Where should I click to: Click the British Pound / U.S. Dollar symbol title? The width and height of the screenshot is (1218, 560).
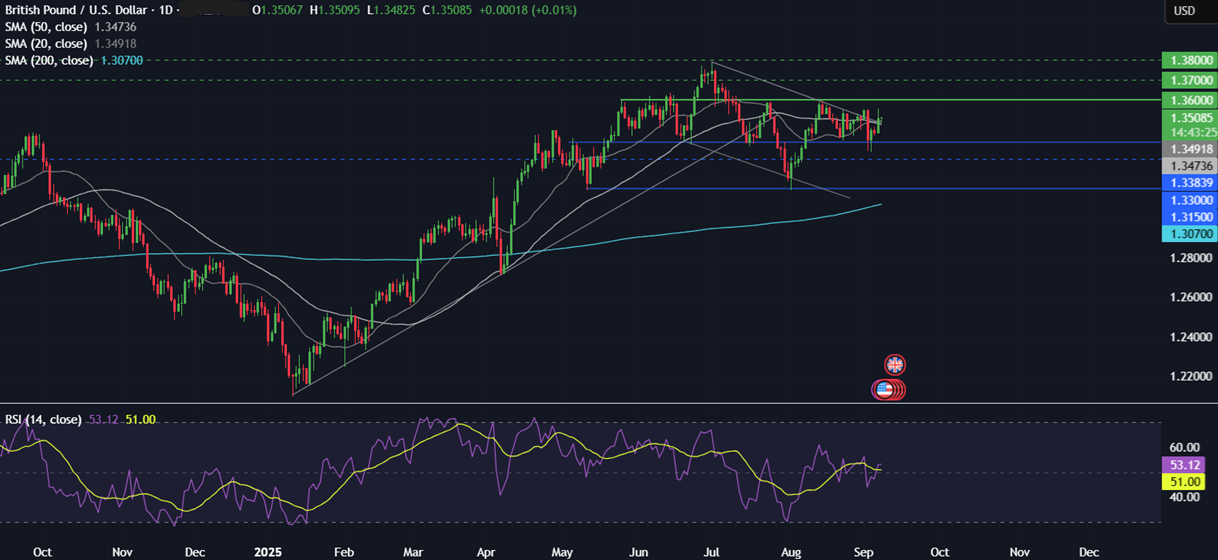click(x=78, y=10)
